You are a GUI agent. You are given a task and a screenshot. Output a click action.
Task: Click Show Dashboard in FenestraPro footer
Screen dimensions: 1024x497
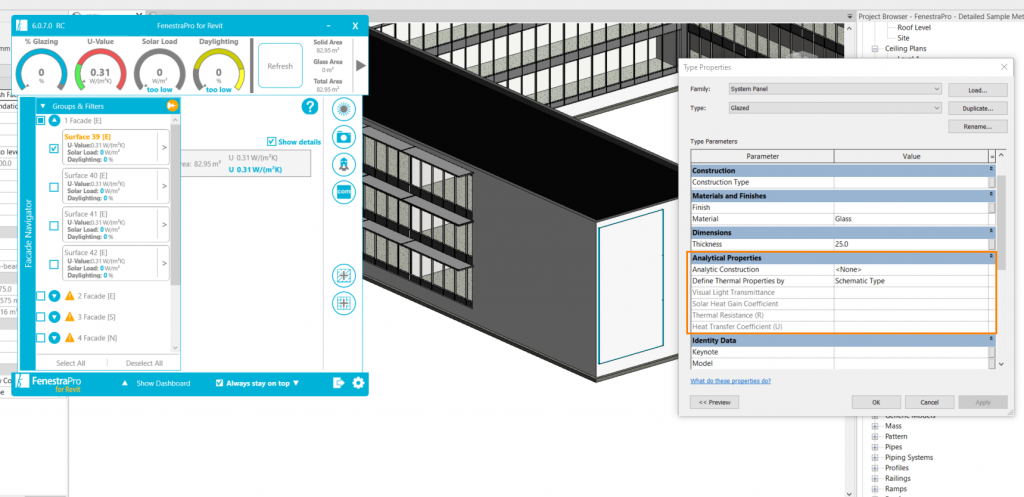tap(163, 383)
